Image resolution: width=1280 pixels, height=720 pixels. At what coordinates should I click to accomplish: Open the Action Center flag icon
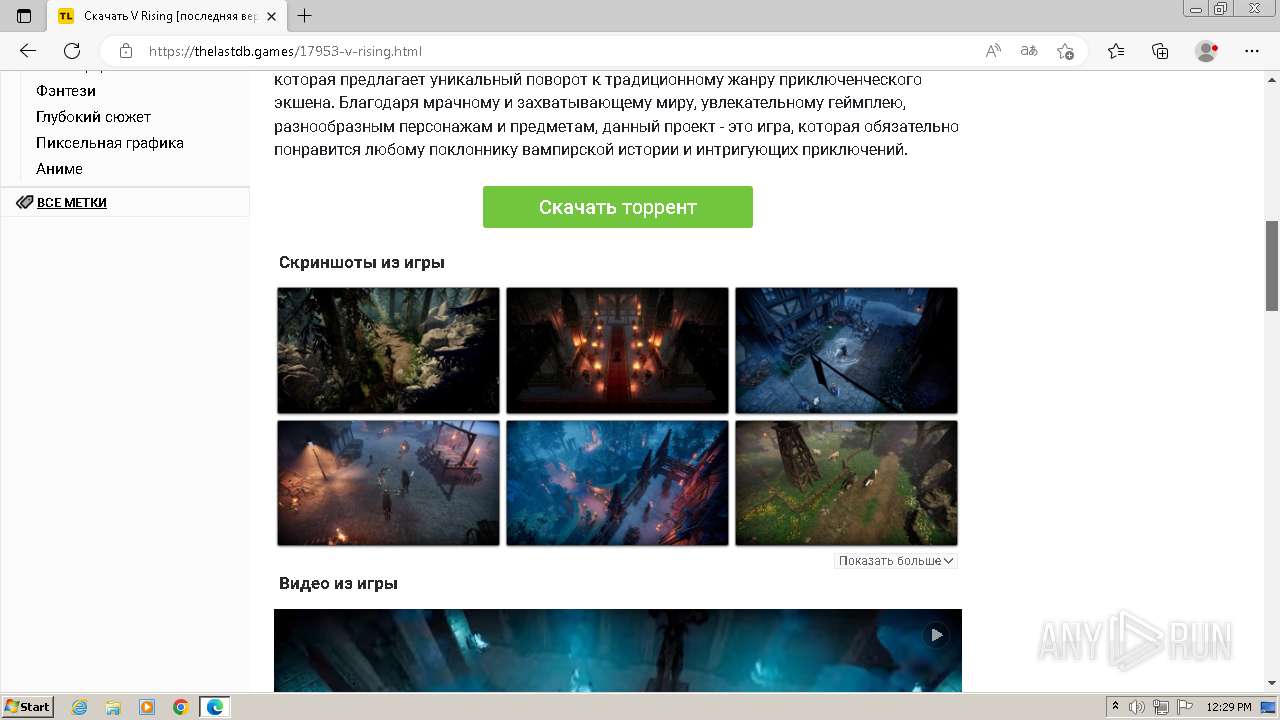(x=1183, y=707)
